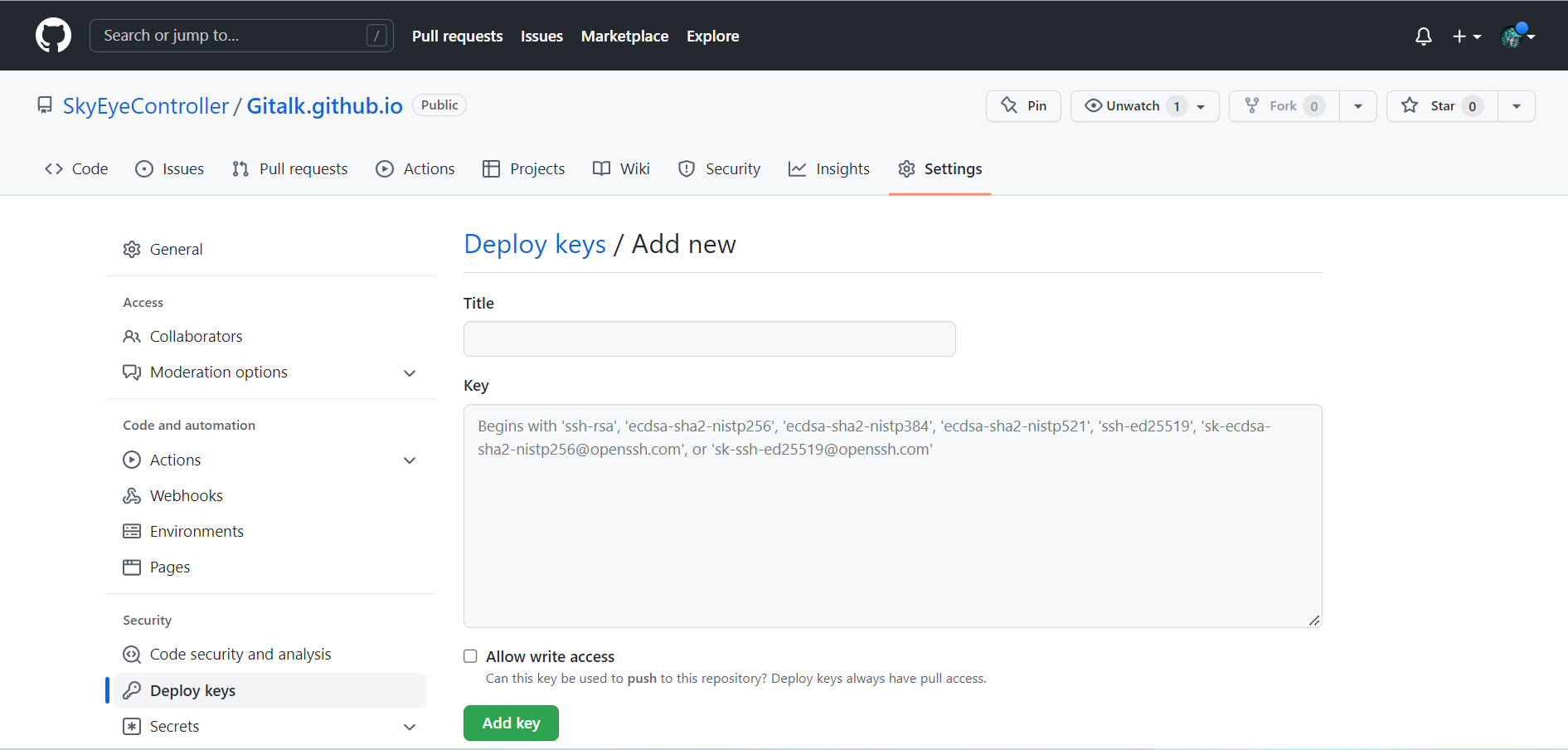Open the notifications bell
This screenshot has height=750, width=1568.
pos(1423,36)
